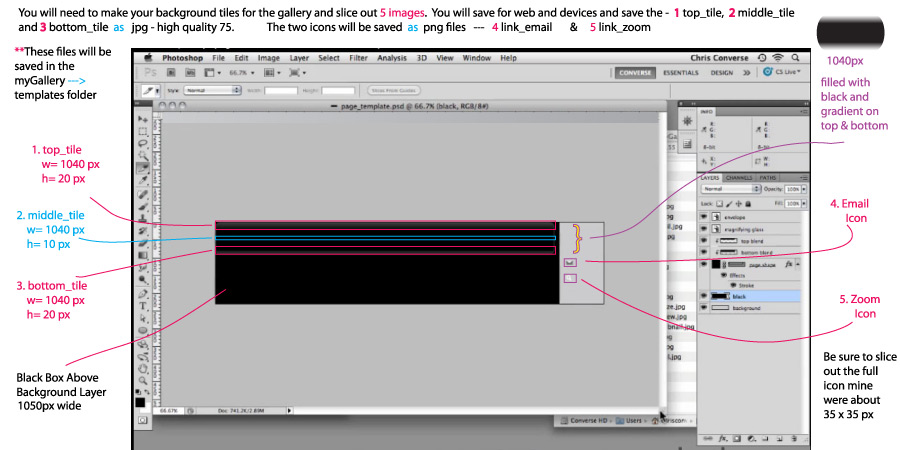Hide the bottom blend layer

(x=704, y=253)
